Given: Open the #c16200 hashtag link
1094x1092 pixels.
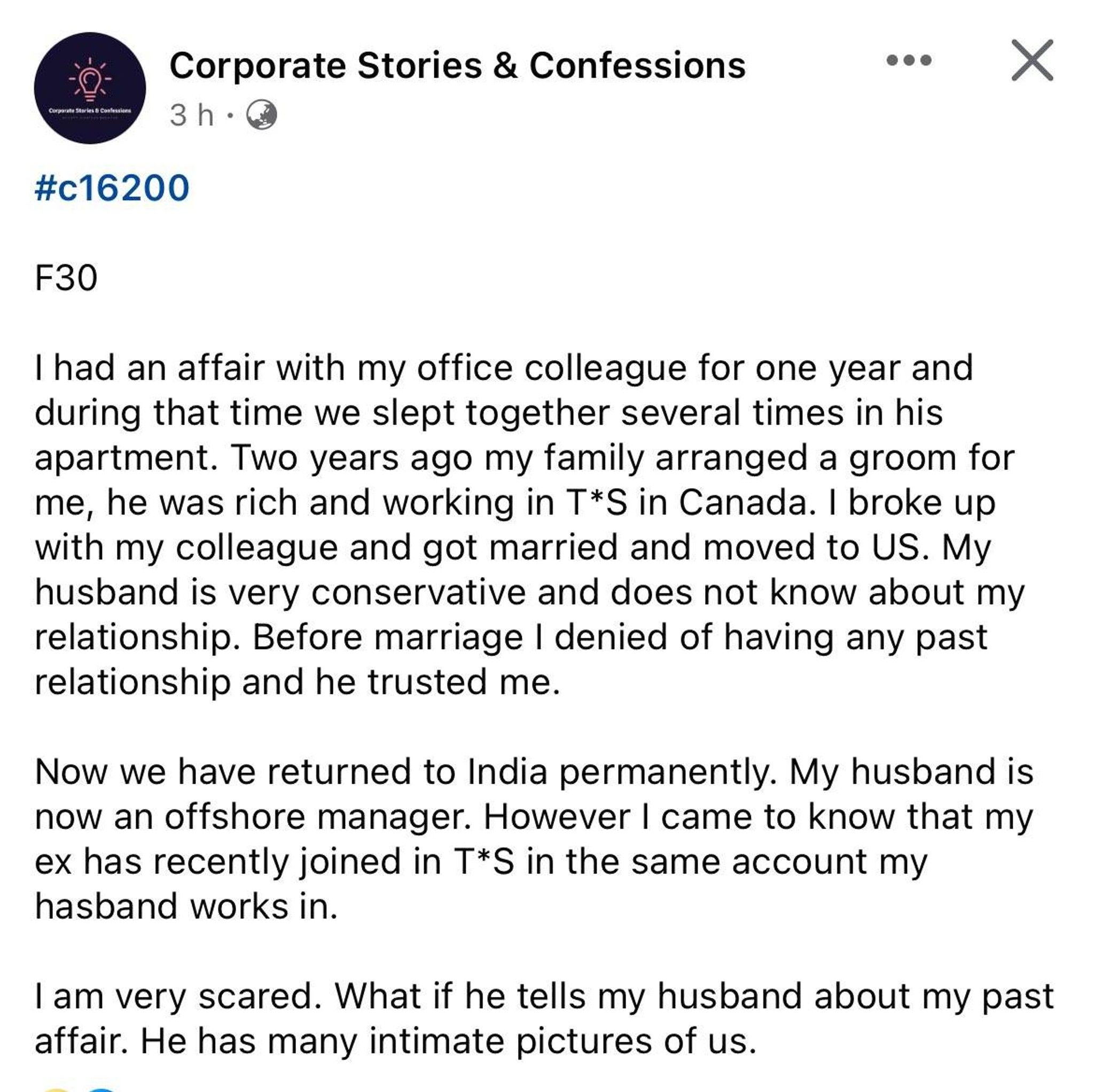Looking at the screenshot, I should pos(112,188).
